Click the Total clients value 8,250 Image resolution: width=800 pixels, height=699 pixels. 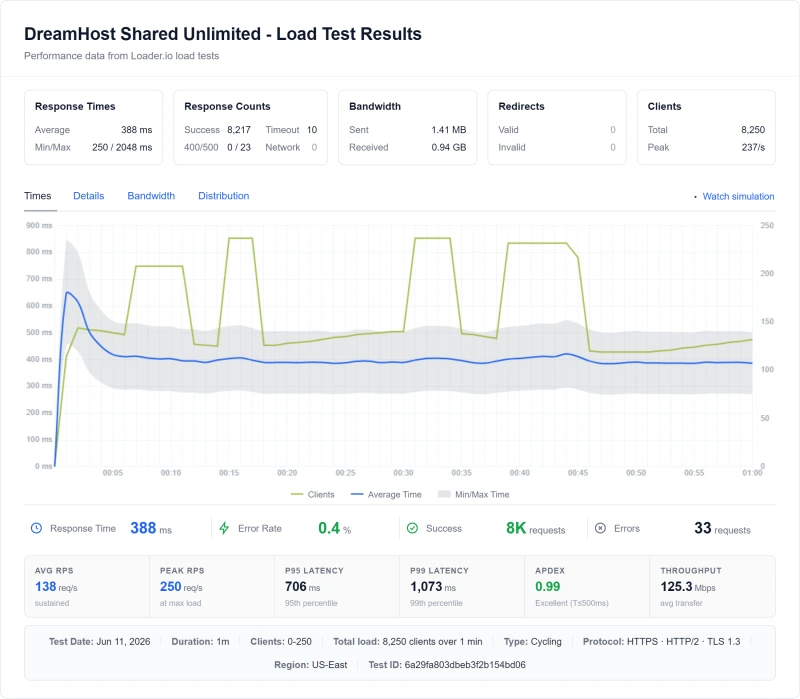coord(753,130)
